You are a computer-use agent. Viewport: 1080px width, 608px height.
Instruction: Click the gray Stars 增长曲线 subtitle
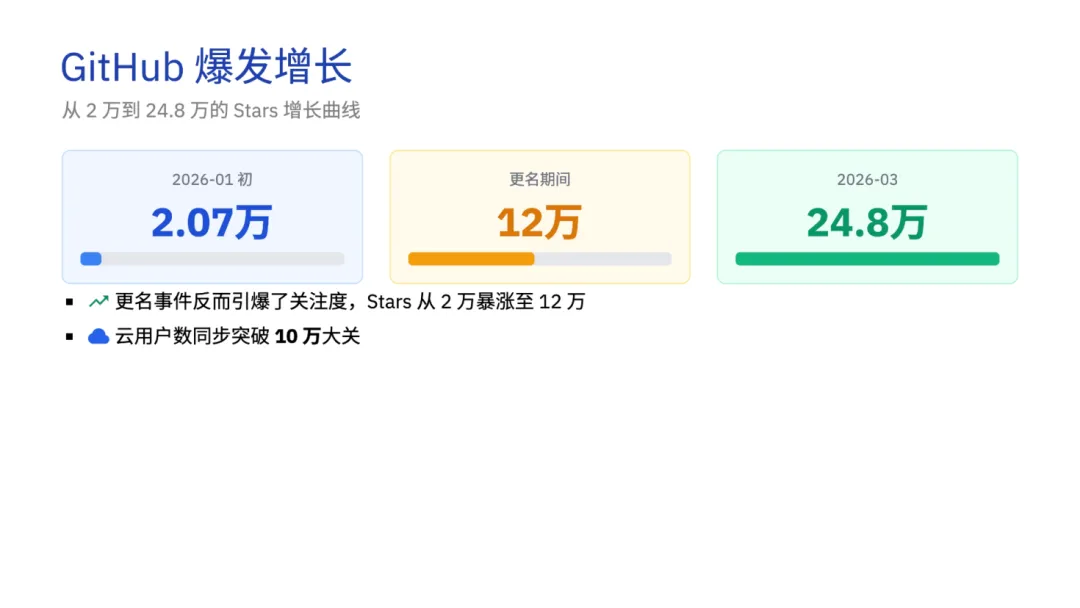click(210, 111)
